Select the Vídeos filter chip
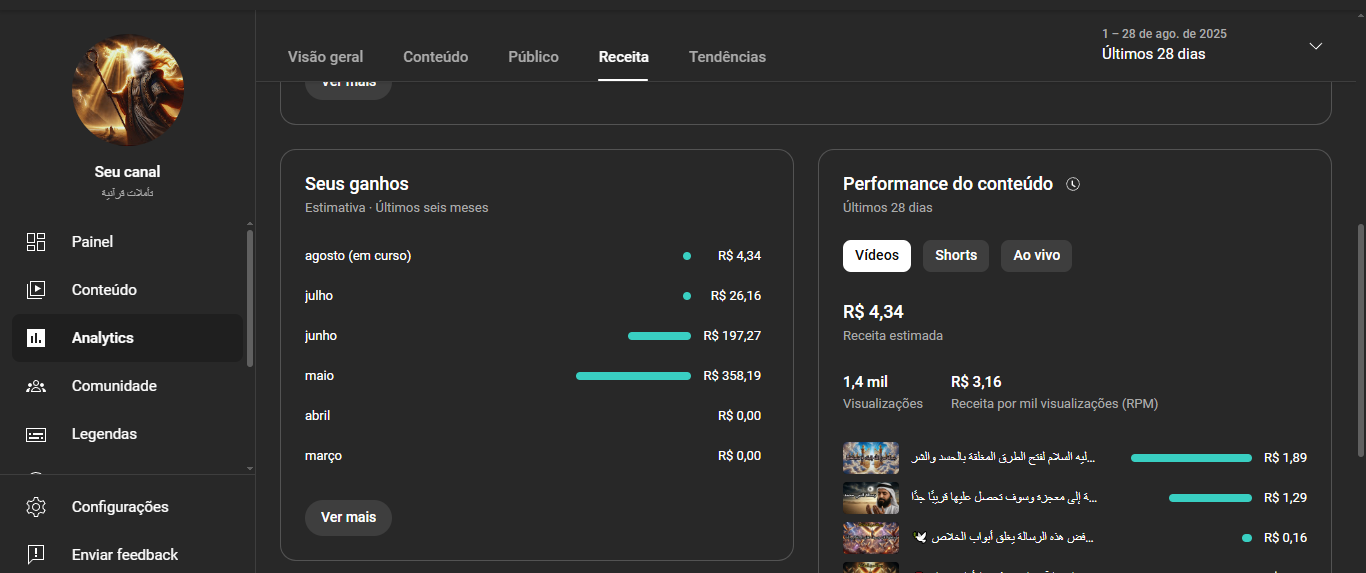 point(877,255)
